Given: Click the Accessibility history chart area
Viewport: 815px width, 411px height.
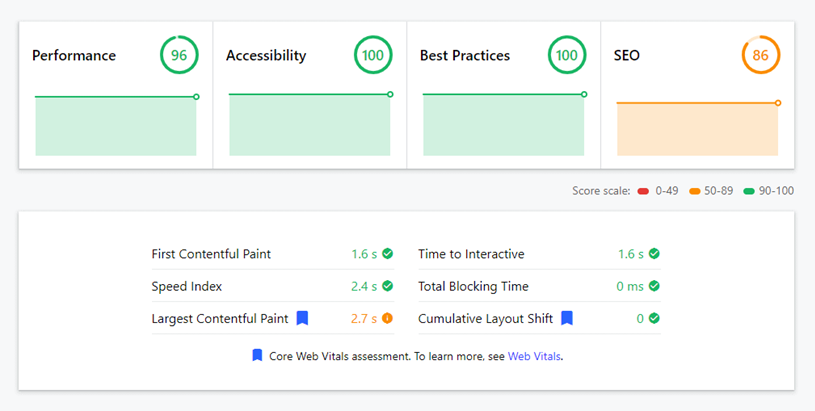Looking at the screenshot, I should [x=310, y=125].
